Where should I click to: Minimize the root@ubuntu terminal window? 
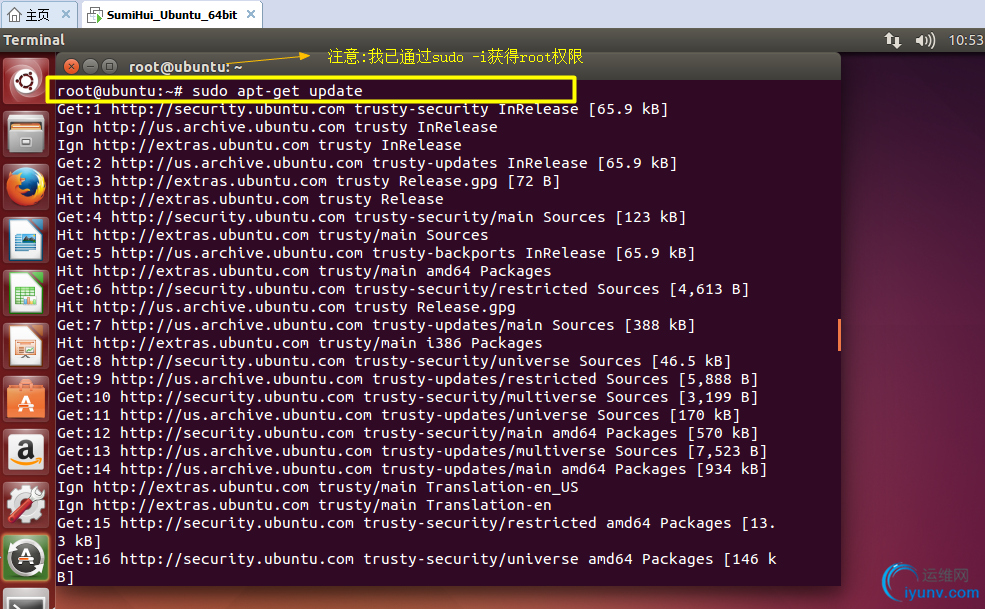pos(90,66)
